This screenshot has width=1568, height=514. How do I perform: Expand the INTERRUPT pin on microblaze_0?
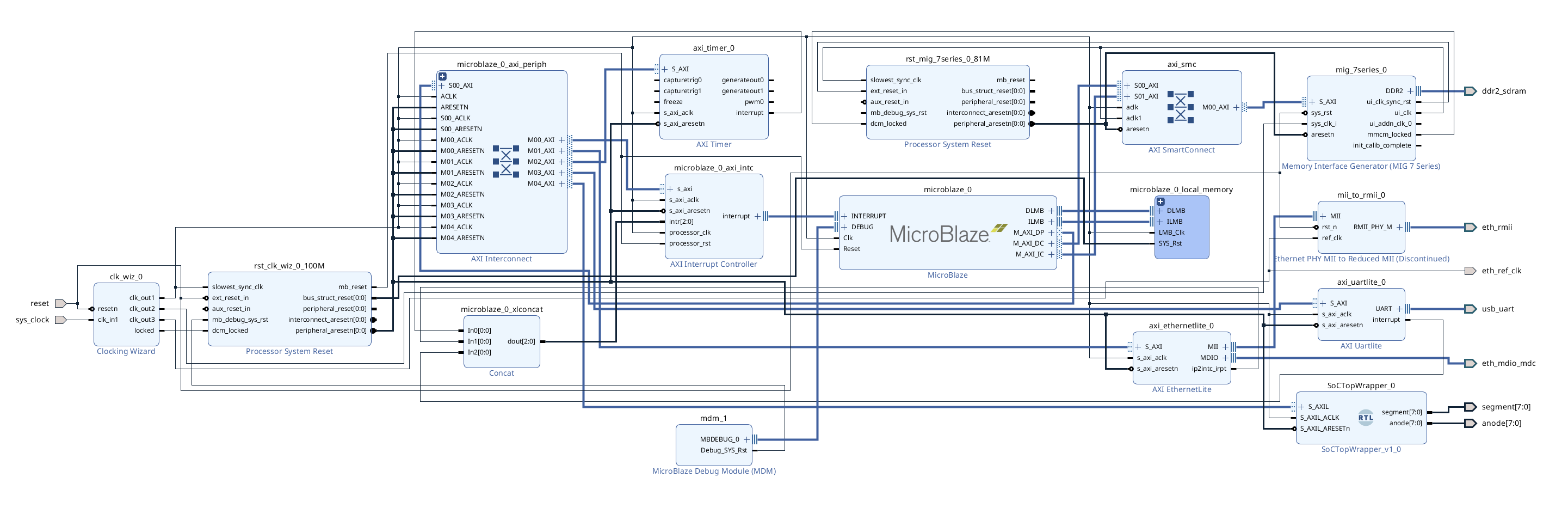click(x=844, y=216)
